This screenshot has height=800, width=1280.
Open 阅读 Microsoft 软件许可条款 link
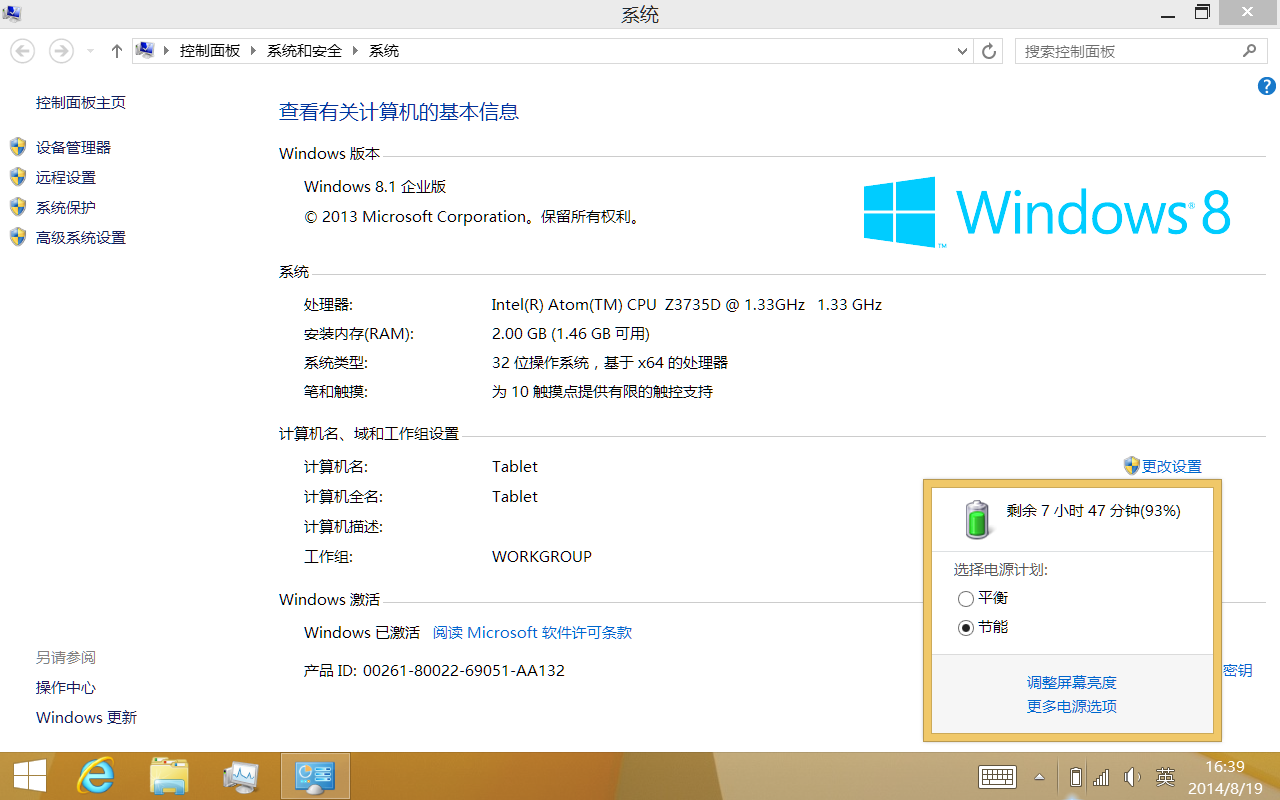[x=532, y=633]
